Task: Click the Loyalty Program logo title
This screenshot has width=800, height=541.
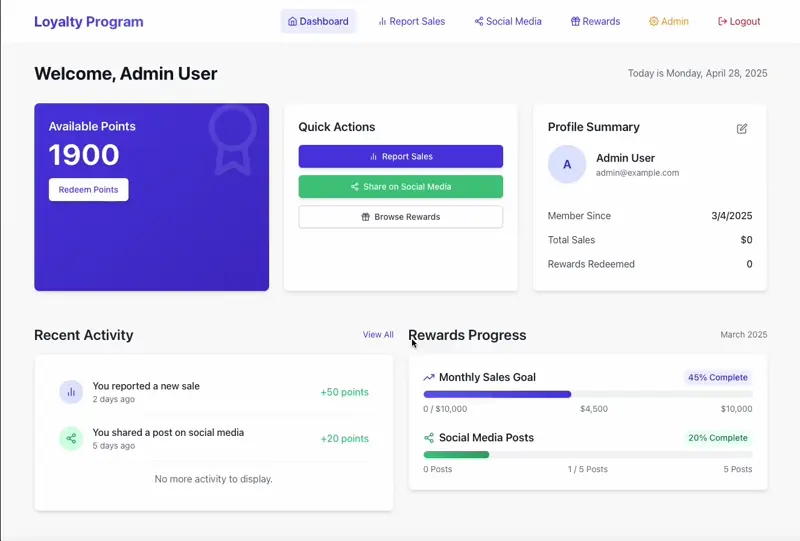Action: coord(89,21)
